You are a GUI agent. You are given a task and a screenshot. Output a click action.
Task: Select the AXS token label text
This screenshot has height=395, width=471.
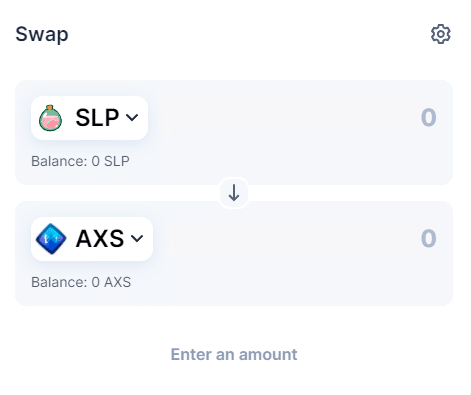click(x=100, y=239)
